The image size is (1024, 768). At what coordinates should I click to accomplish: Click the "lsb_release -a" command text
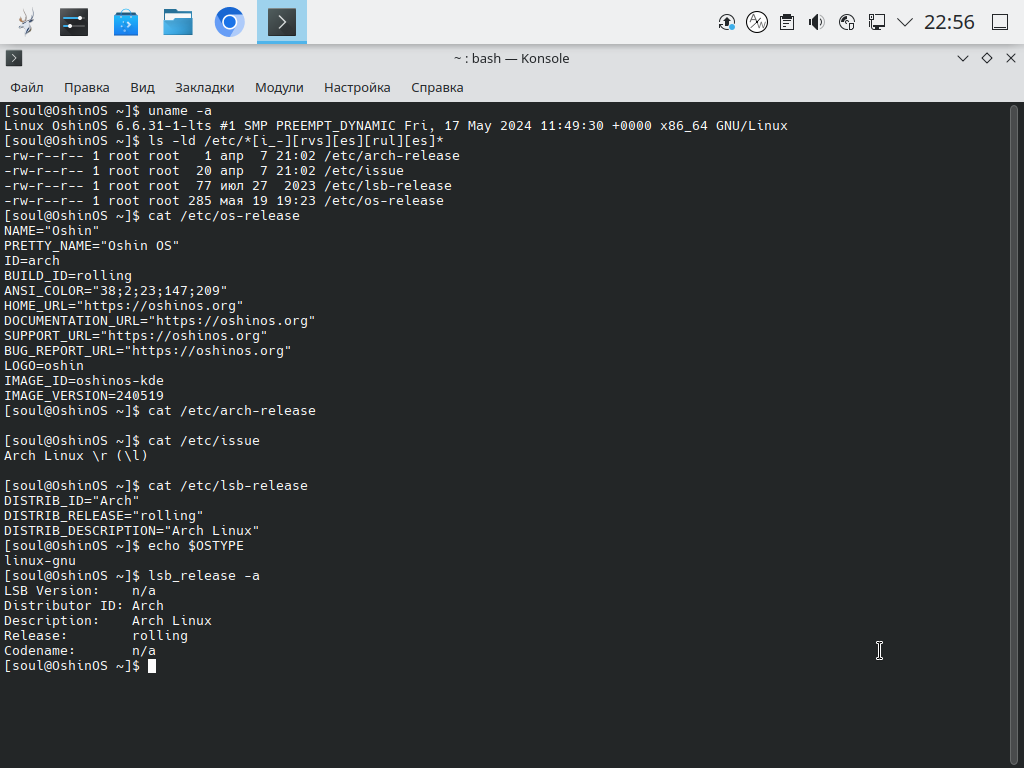(204, 577)
